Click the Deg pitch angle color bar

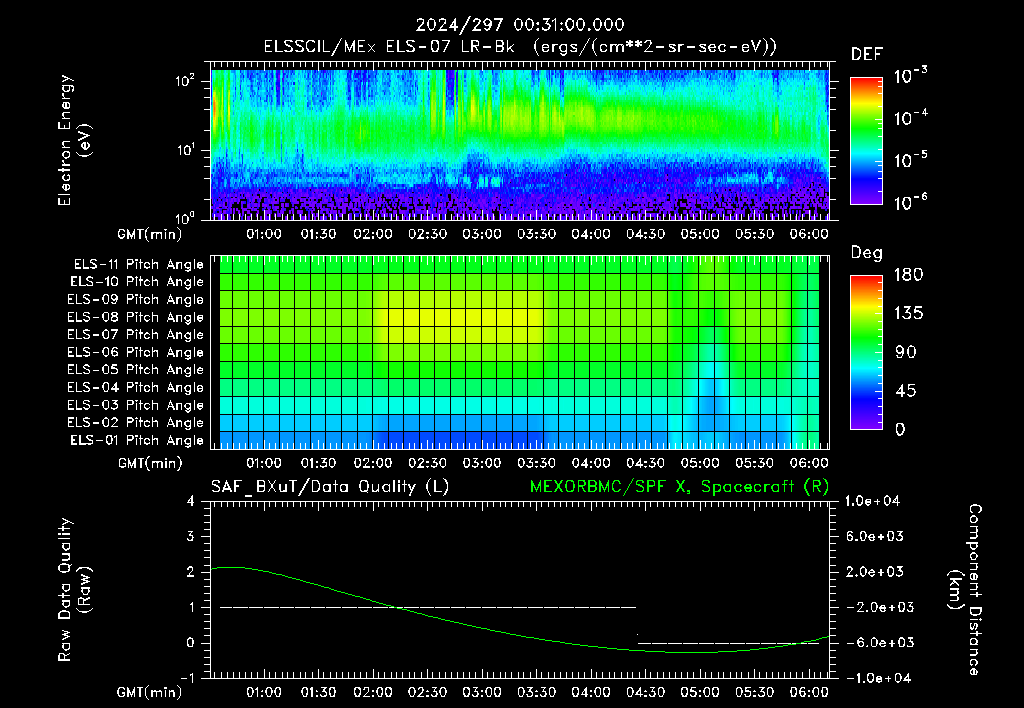tap(866, 352)
